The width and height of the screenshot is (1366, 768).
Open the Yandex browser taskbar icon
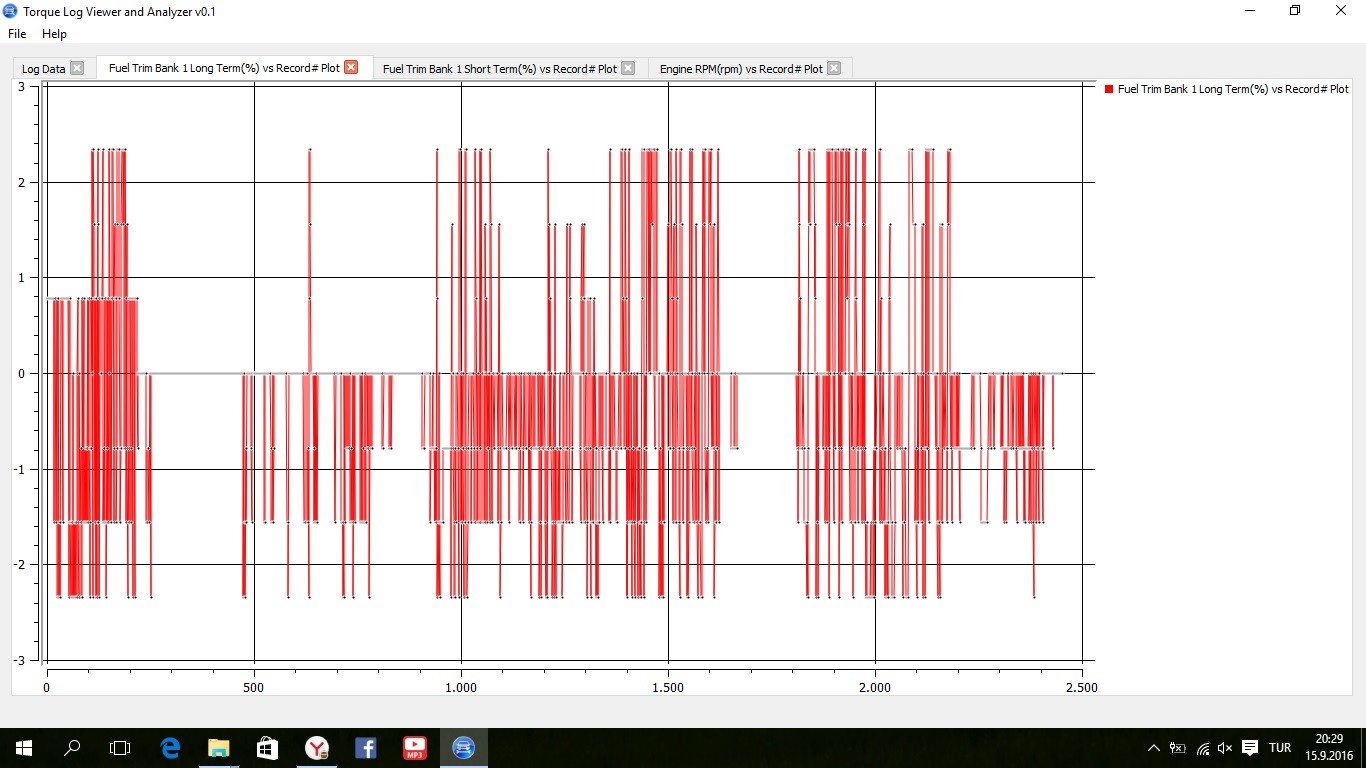point(316,748)
